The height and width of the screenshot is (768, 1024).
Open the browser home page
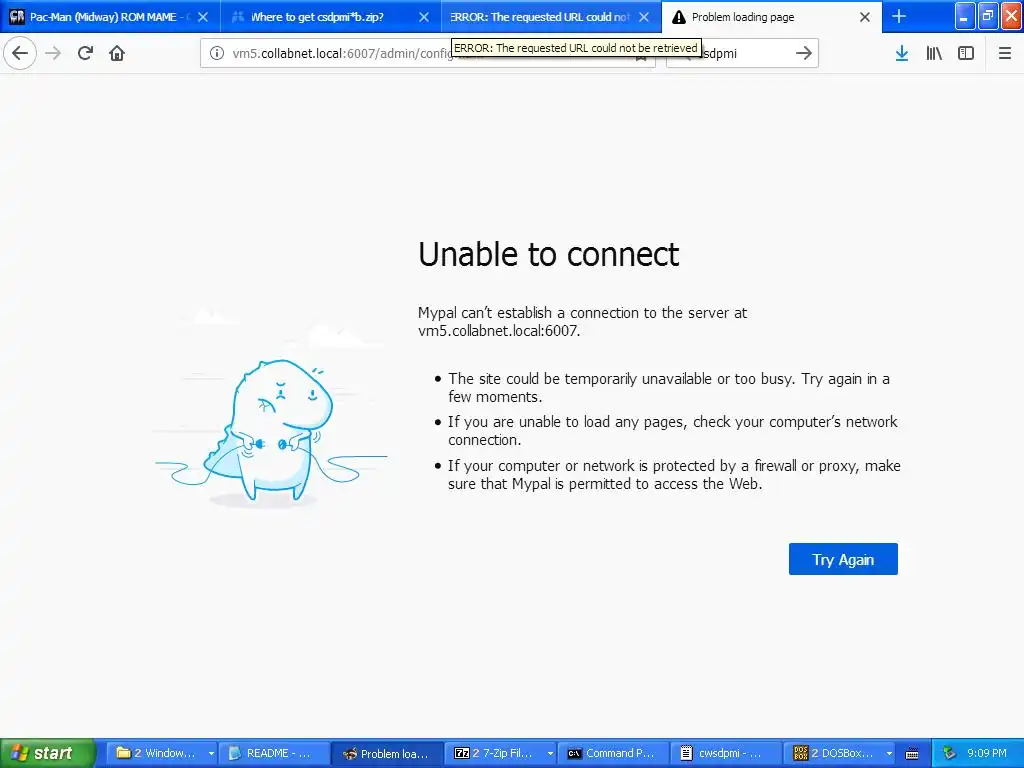pos(117,53)
